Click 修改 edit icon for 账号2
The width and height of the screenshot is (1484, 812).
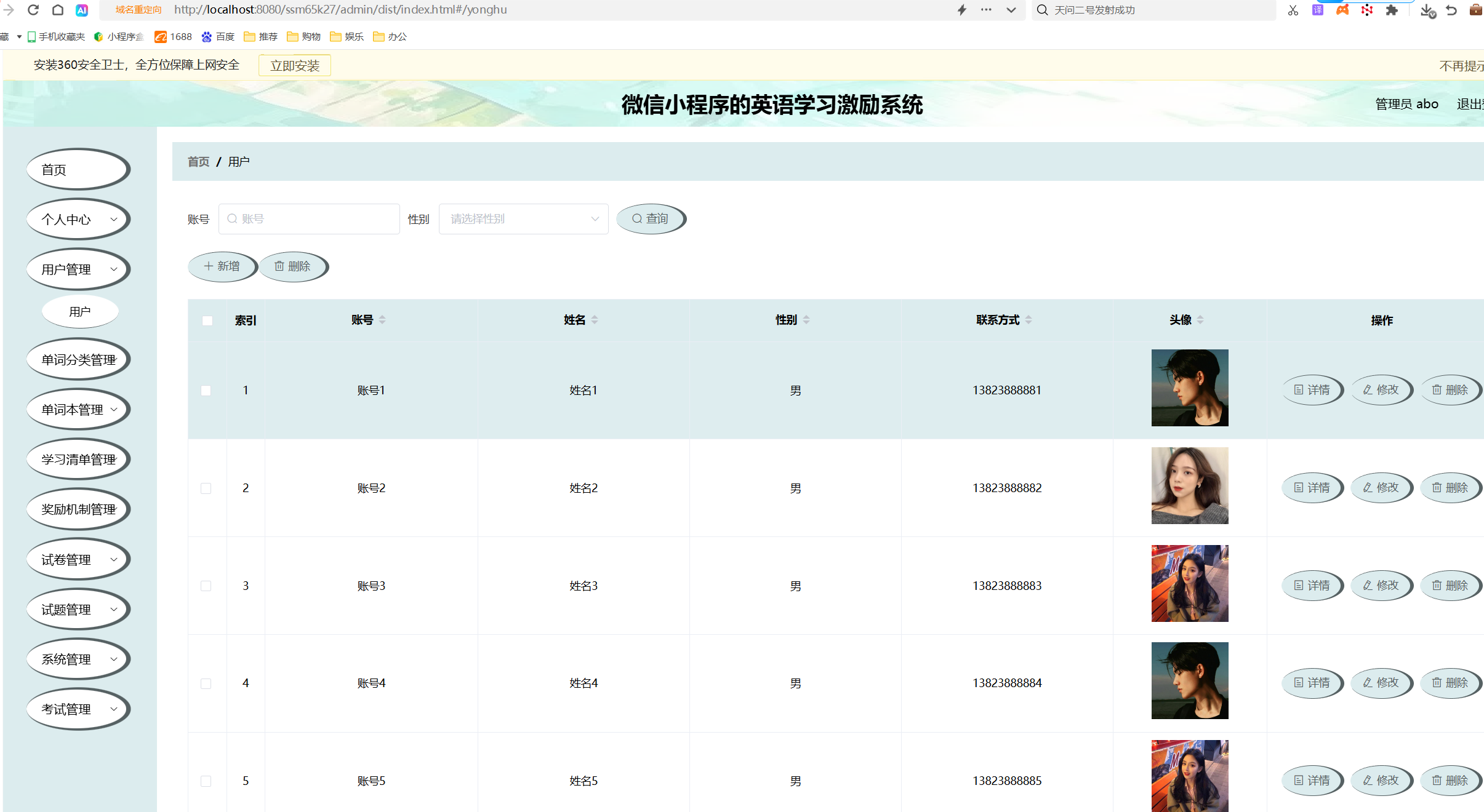(x=1381, y=487)
